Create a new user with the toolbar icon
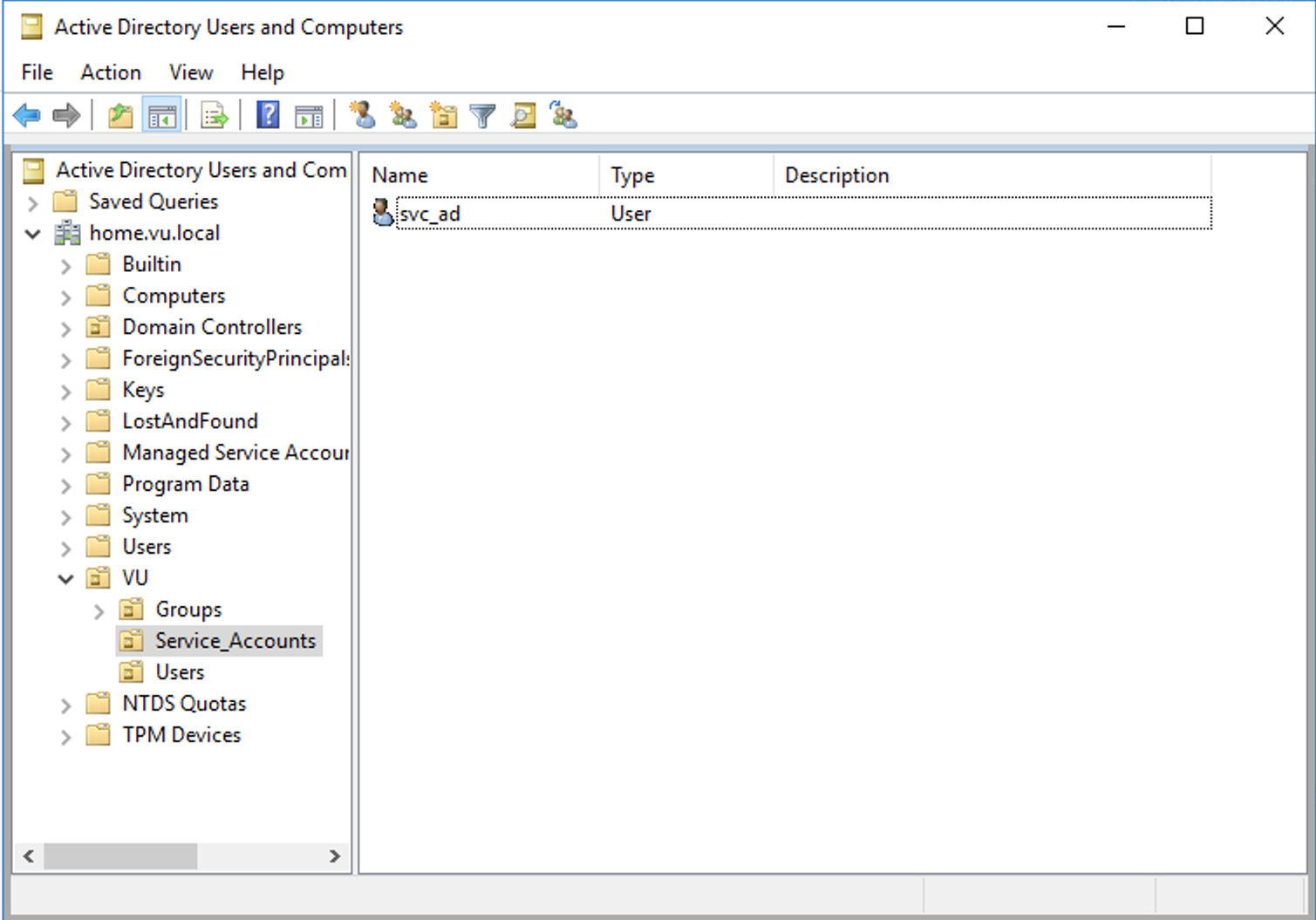The width and height of the screenshot is (1316, 920). pyautogui.click(x=363, y=115)
